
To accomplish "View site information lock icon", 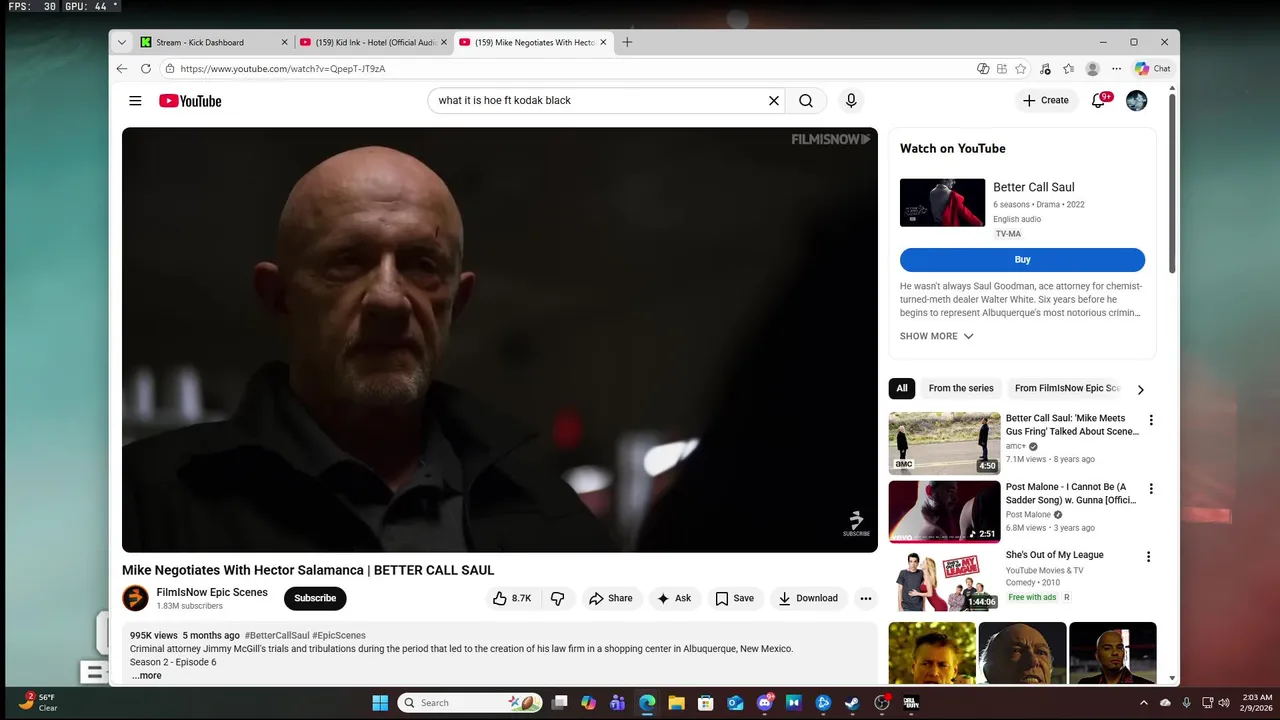I will (170, 69).
